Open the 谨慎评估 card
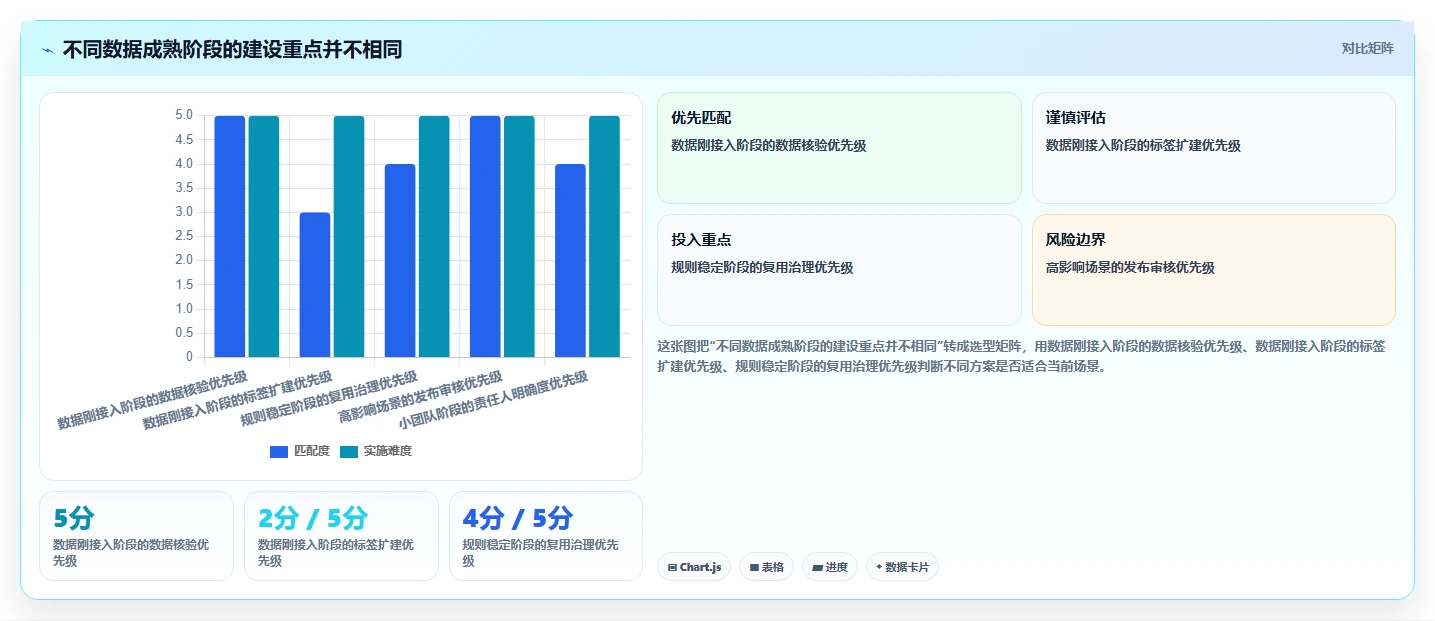The image size is (1435, 621). tap(1213, 148)
